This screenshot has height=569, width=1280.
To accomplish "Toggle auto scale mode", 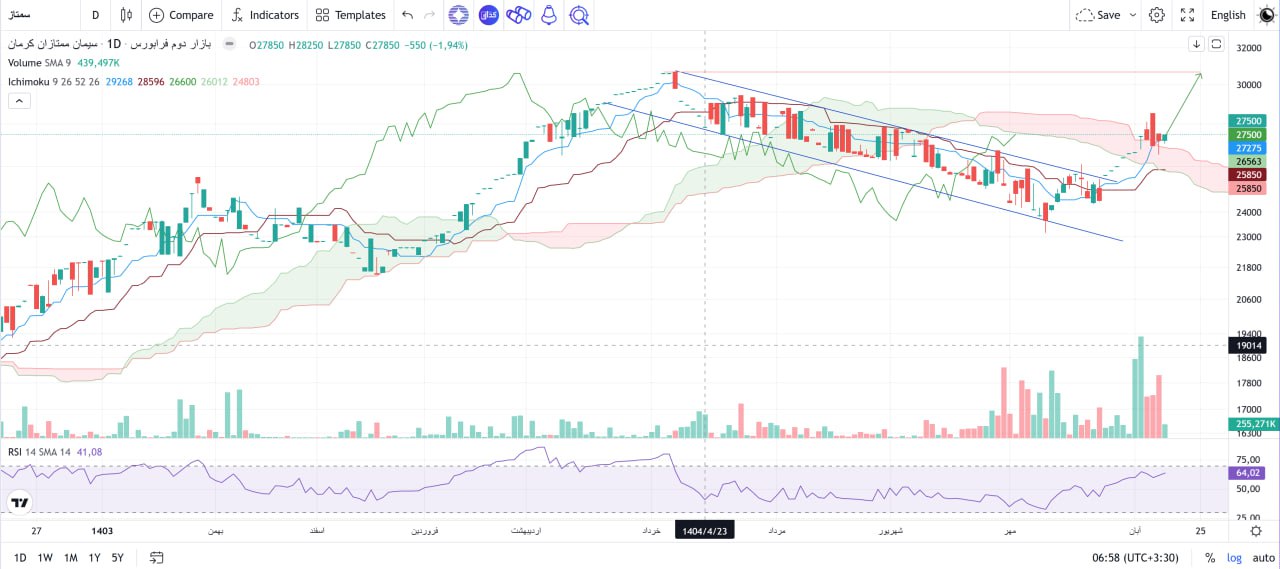I will (1263, 557).
